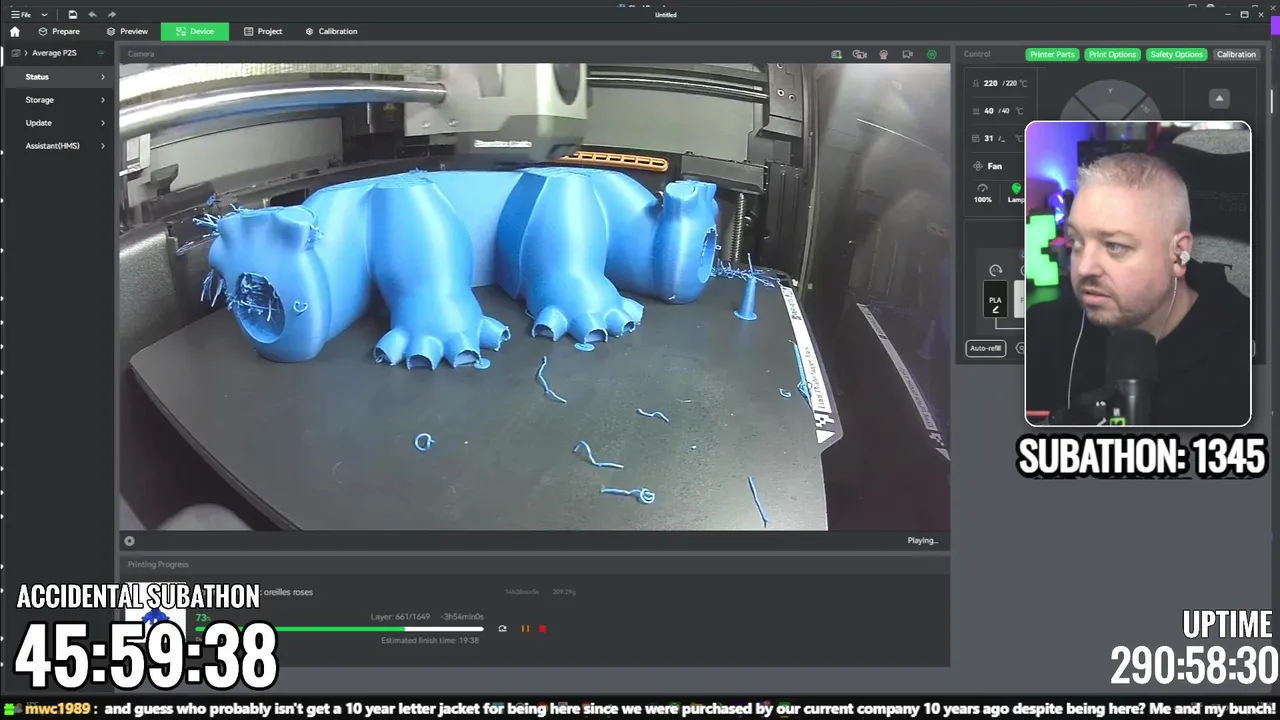The width and height of the screenshot is (1280, 720).
Task: Click the Camera panel label
Action: pos(141,54)
